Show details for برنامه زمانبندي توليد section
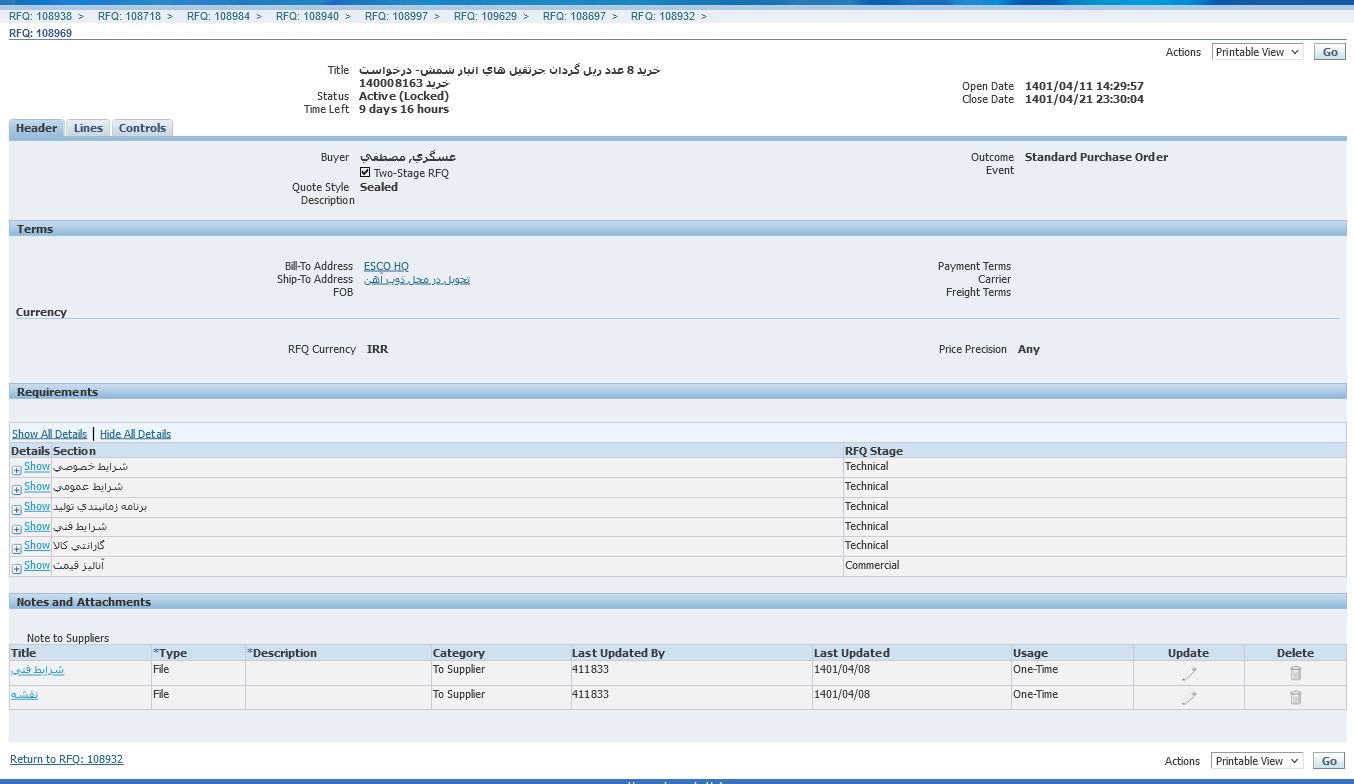Screen dimensions: 1354x784 (x=37, y=506)
